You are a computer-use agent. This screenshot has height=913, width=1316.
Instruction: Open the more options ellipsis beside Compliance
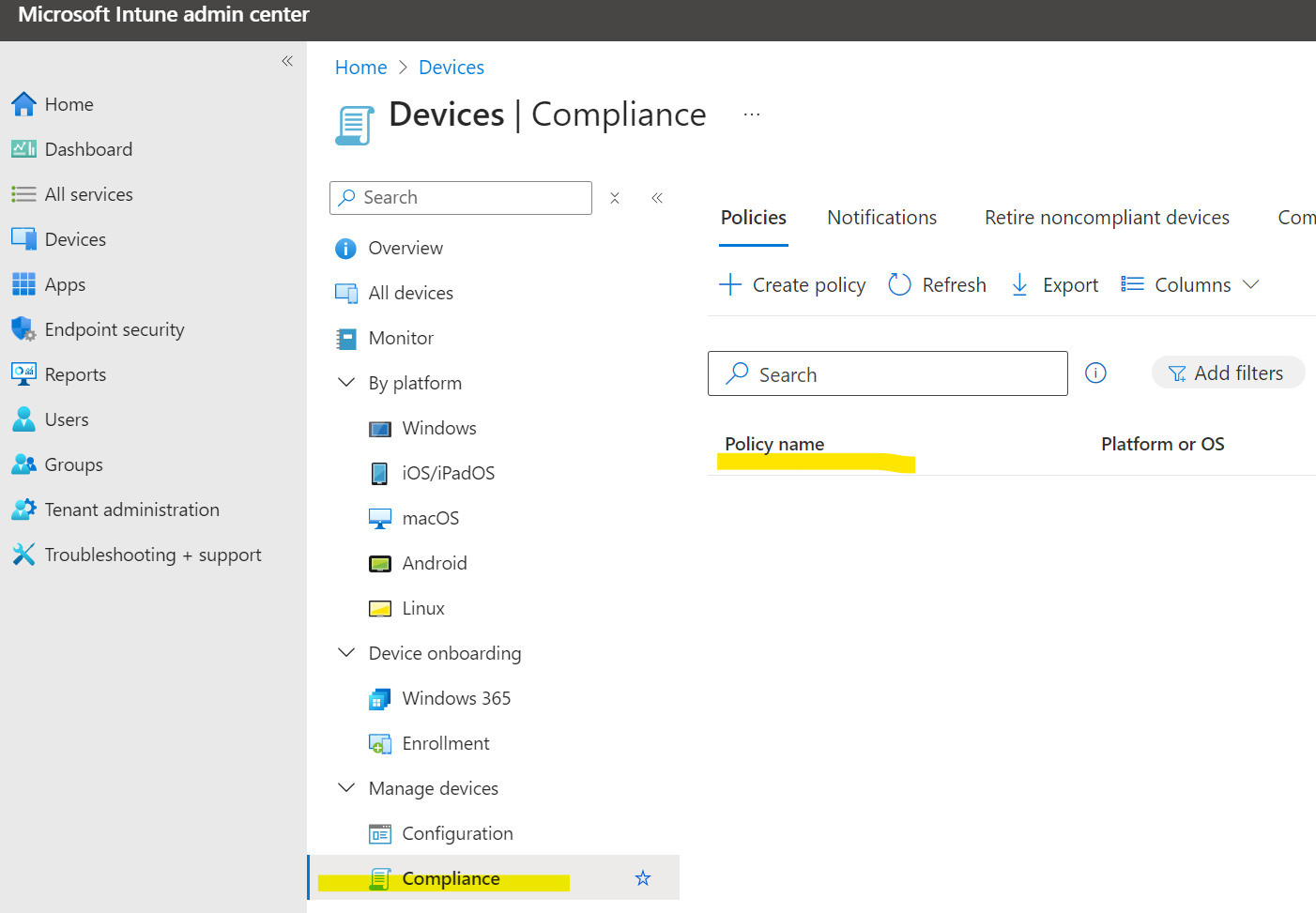752,114
